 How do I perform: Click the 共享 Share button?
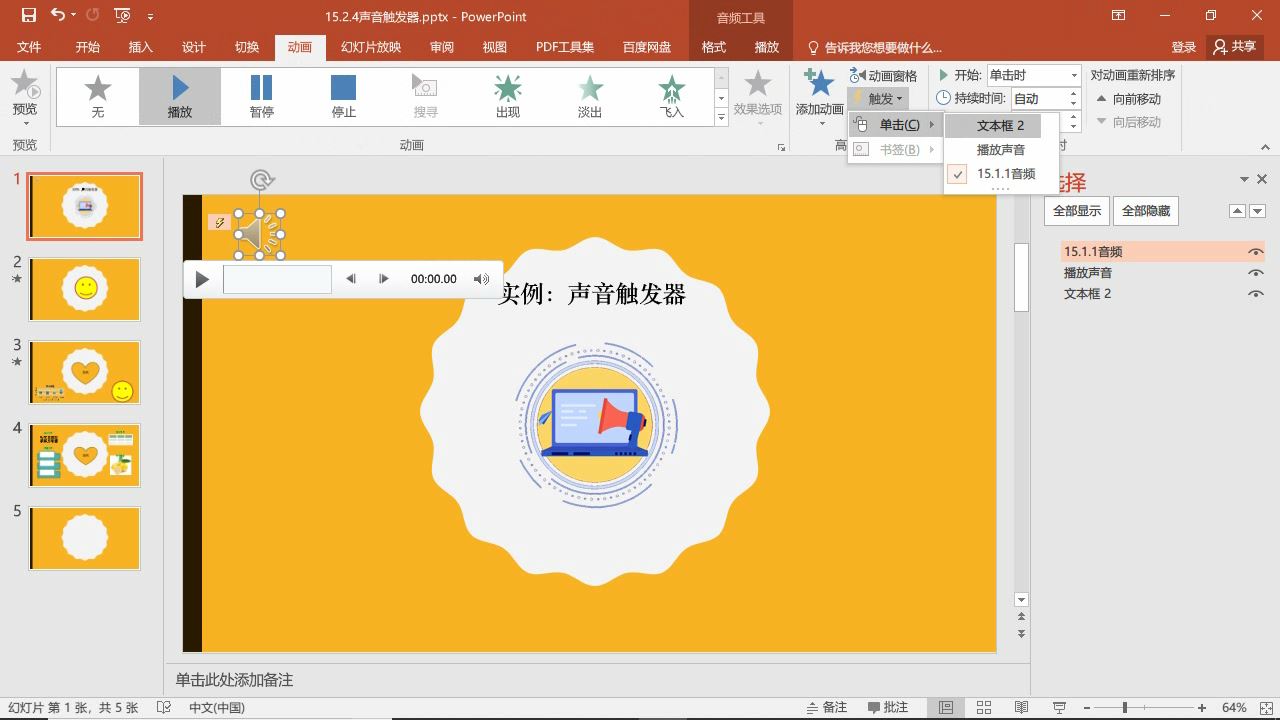pyautogui.click(x=1234, y=47)
